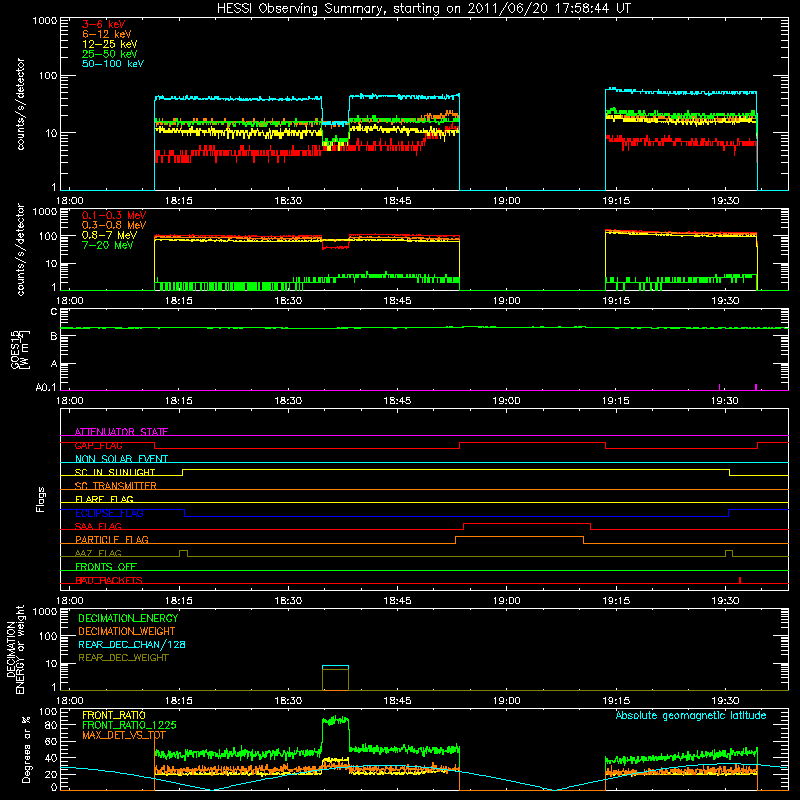The height and width of the screenshot is (800, 800).
Task: Click the MAX_DET_VS_TOT legend label
Action: click(124, 735)
